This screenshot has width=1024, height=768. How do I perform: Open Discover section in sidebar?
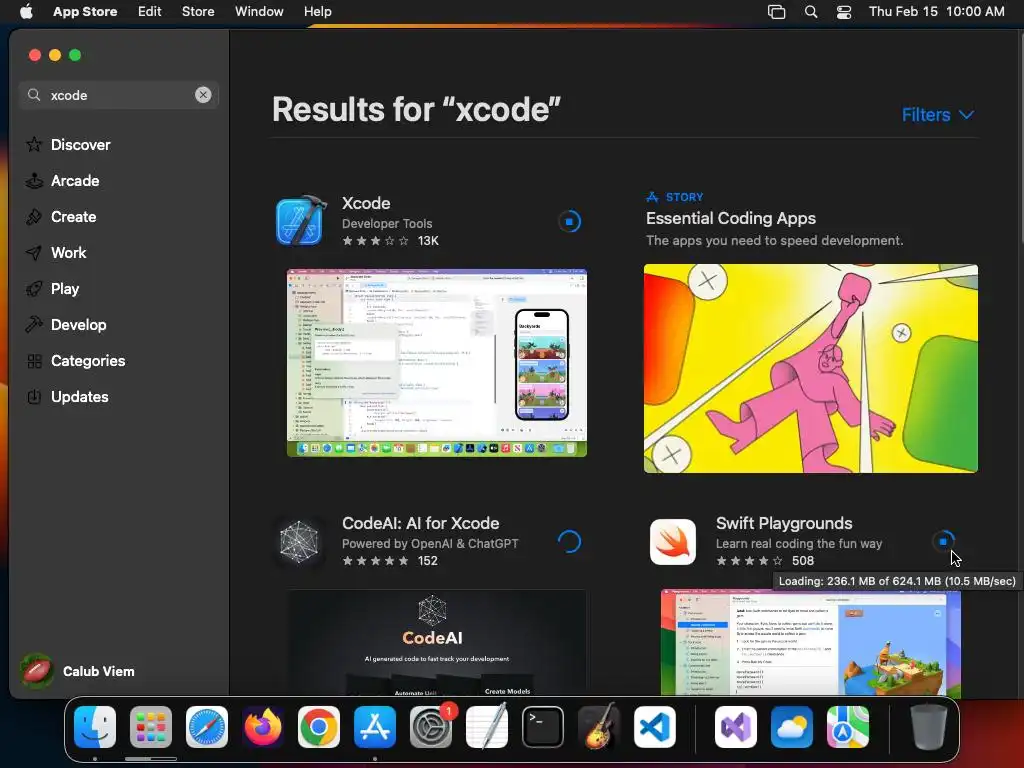coord(68,144)
